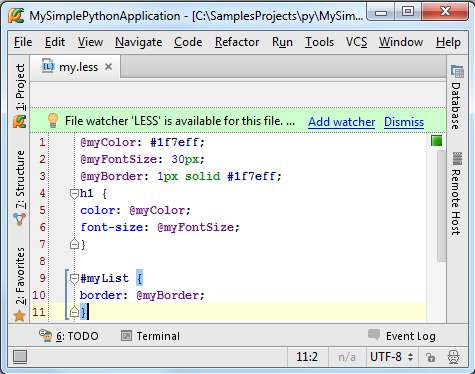This screenshot has height=374, width=475.
Task: Open the Remote Host tool window
Action: [x=456, y=202]
